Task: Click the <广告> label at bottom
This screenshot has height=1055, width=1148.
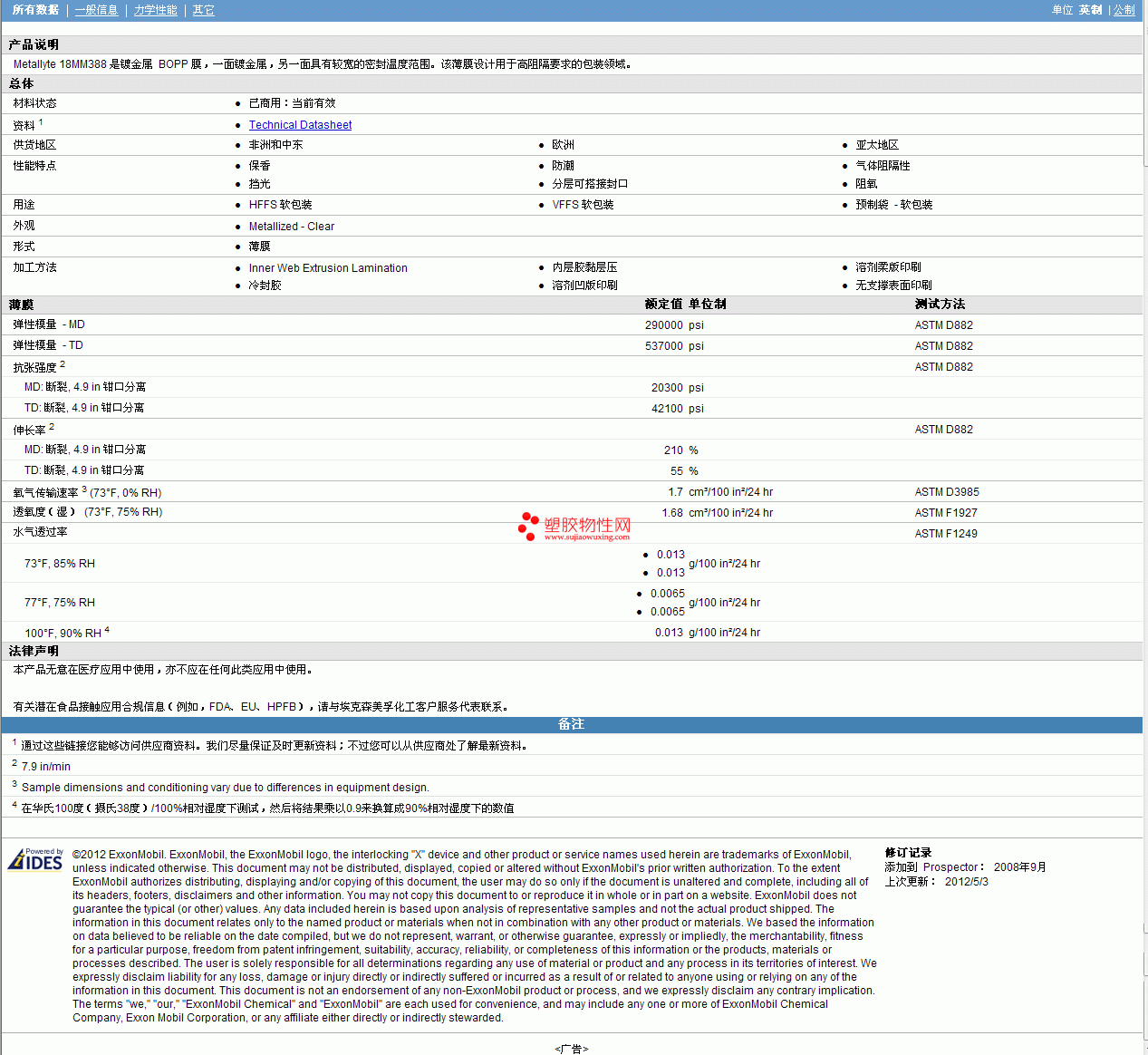Action: [571, 1049]
